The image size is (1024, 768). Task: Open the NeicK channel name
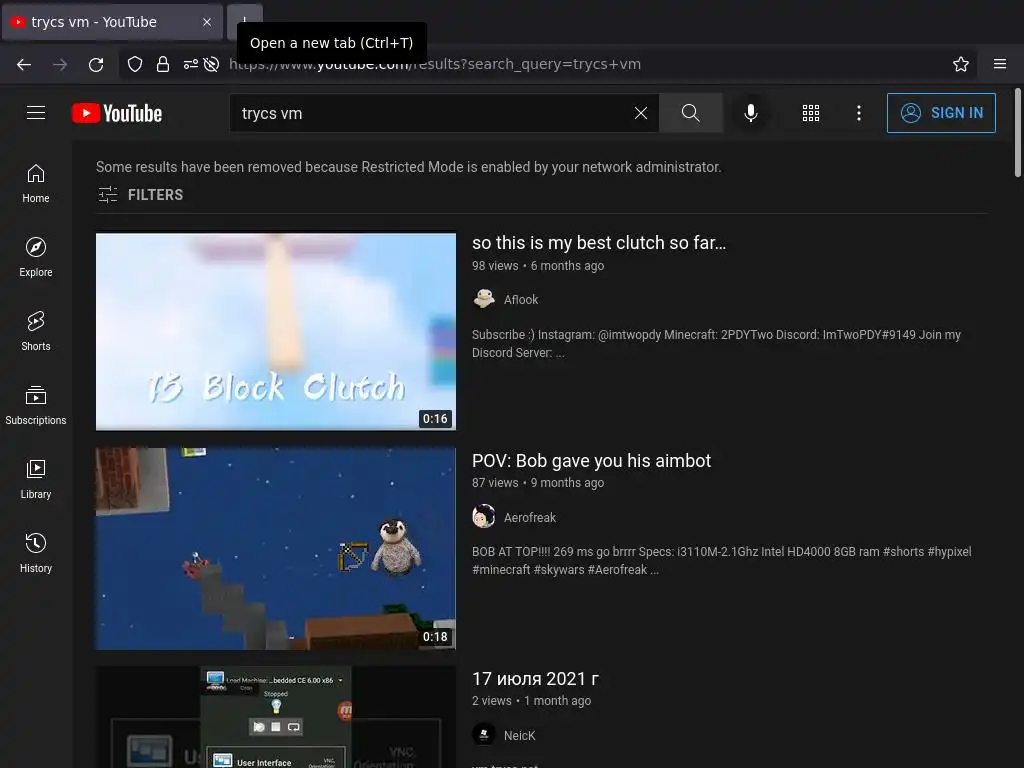click(x=519, y=736)
